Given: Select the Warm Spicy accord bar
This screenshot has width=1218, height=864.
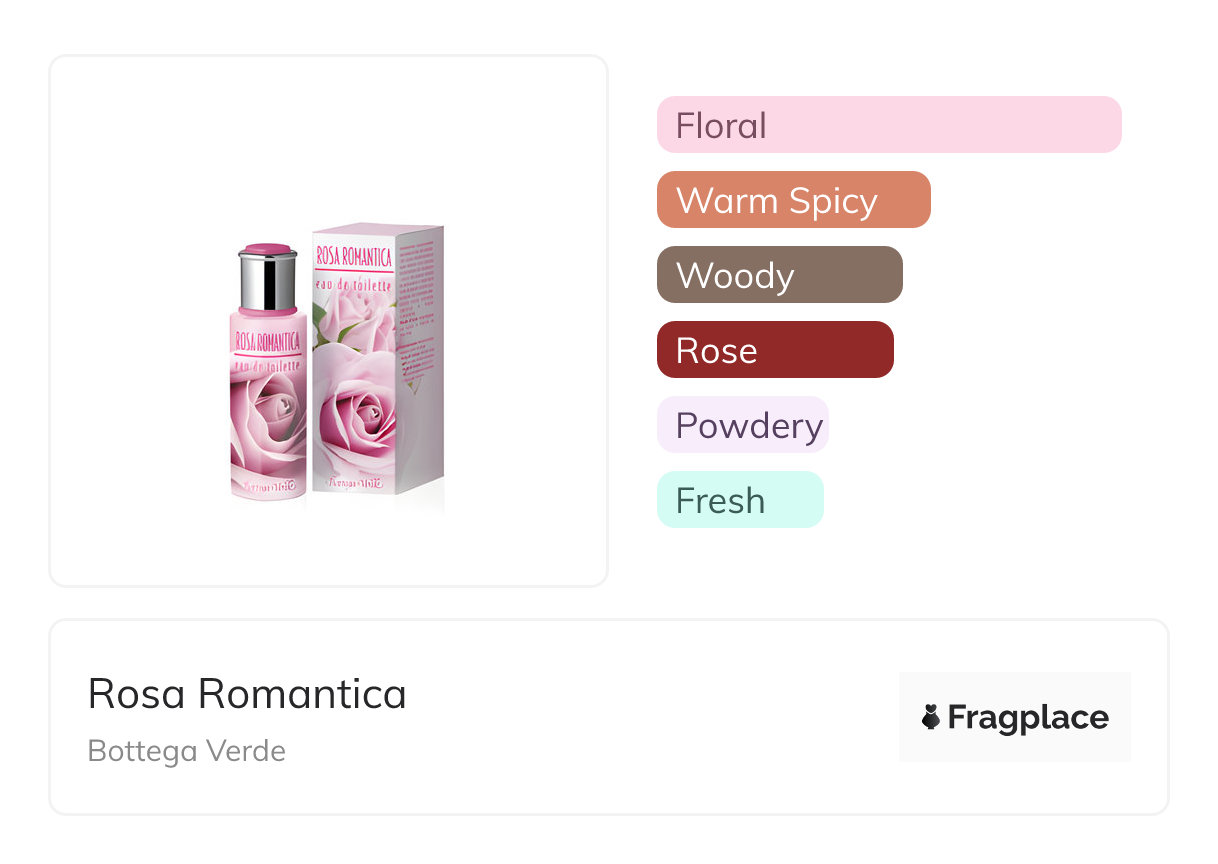Looking at the screenshot, I should click(x=793, y=200).
